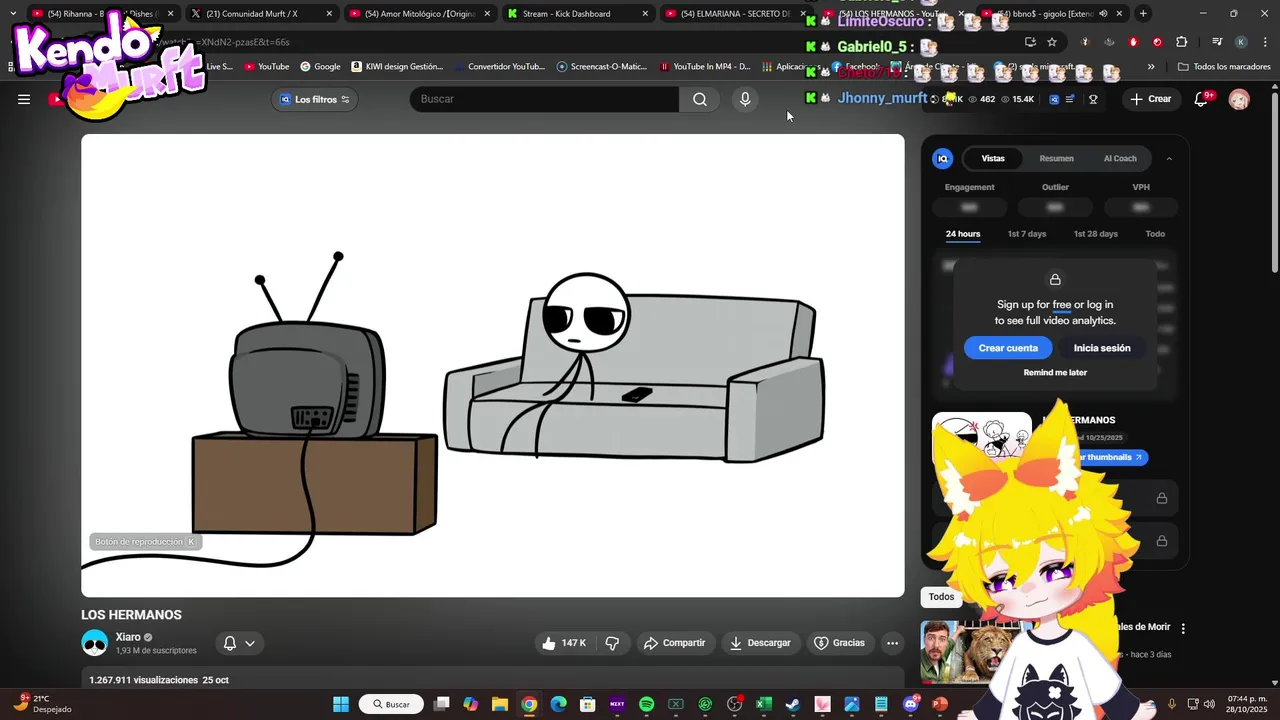Open options for Maneras Letales de Morir video
Screen dimensions: 1280x720
[1183, 628]
